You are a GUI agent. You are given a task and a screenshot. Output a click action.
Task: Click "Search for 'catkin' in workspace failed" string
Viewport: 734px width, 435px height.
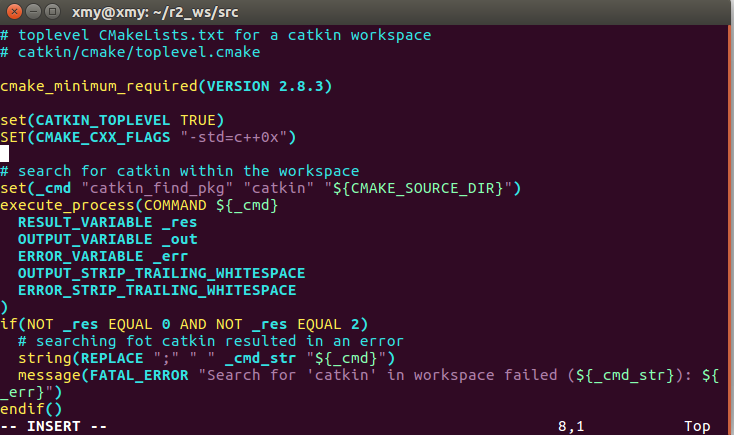378,375
